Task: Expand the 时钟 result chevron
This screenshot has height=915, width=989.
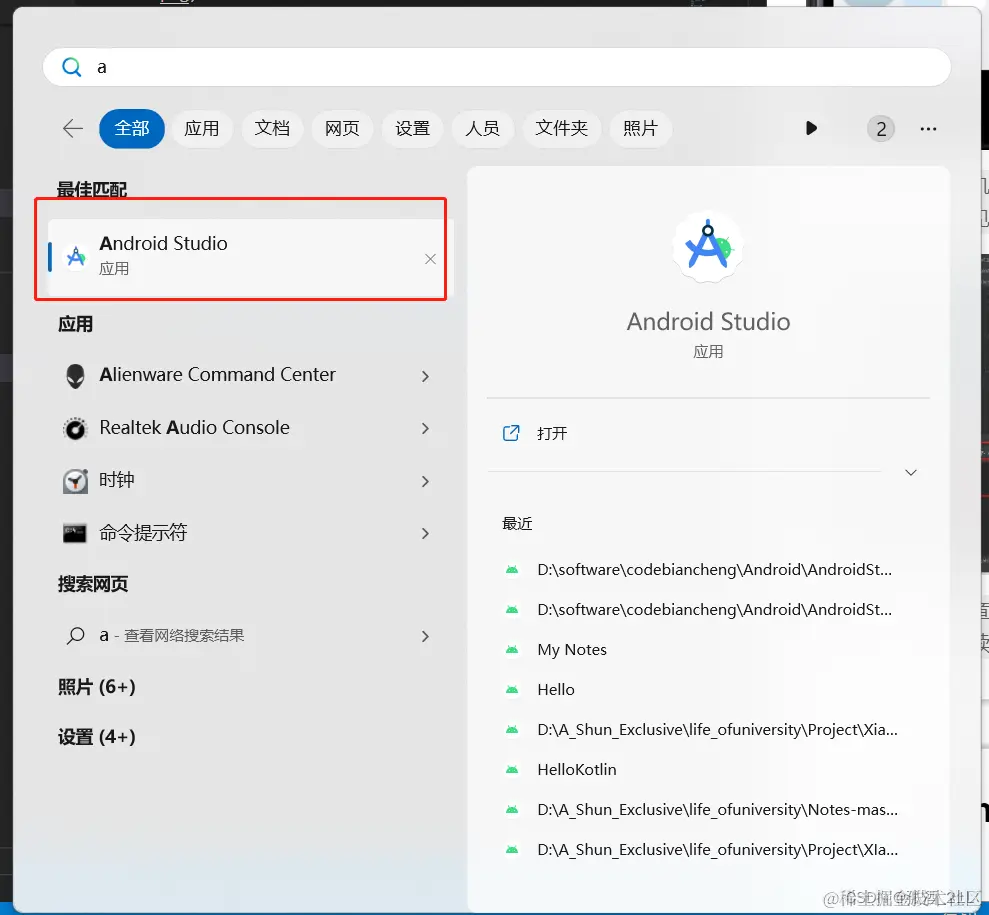Action: pyautogui.click(x=425, y=482)
